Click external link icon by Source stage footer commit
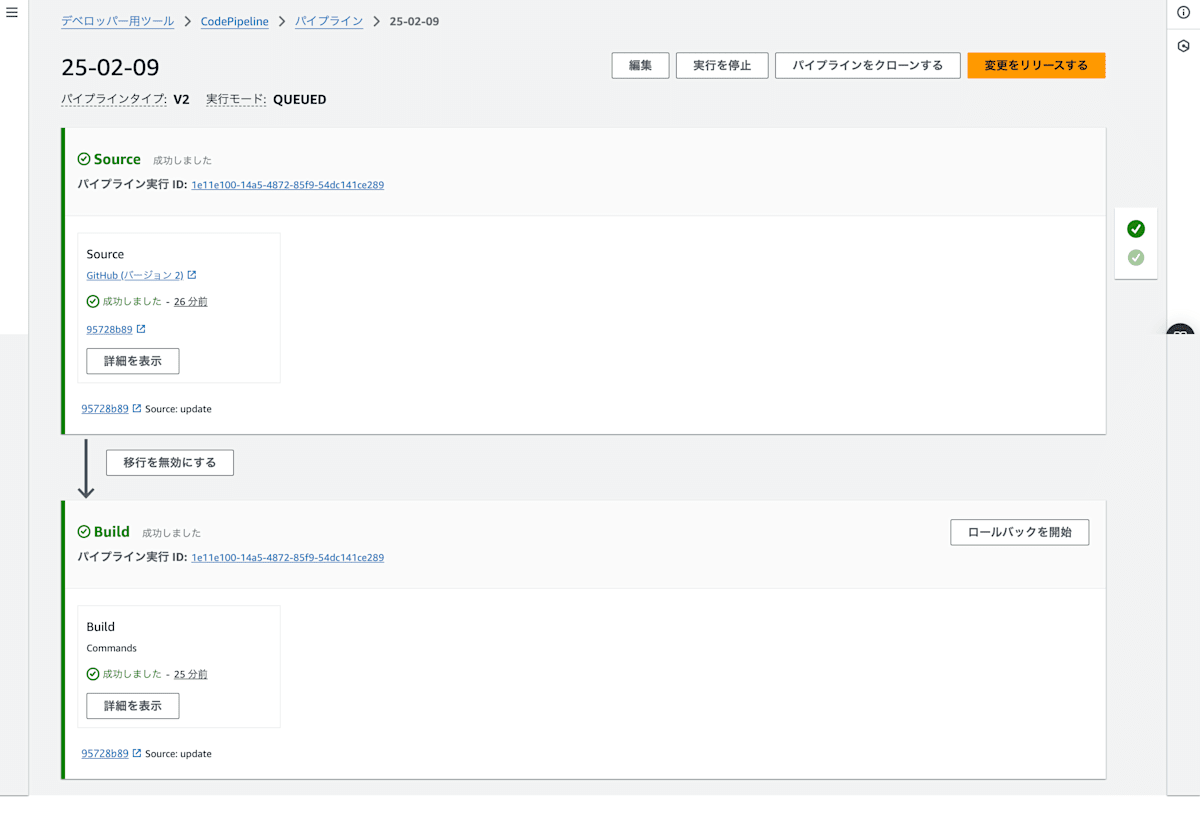 pyautogui.click(x=137, y=408)
